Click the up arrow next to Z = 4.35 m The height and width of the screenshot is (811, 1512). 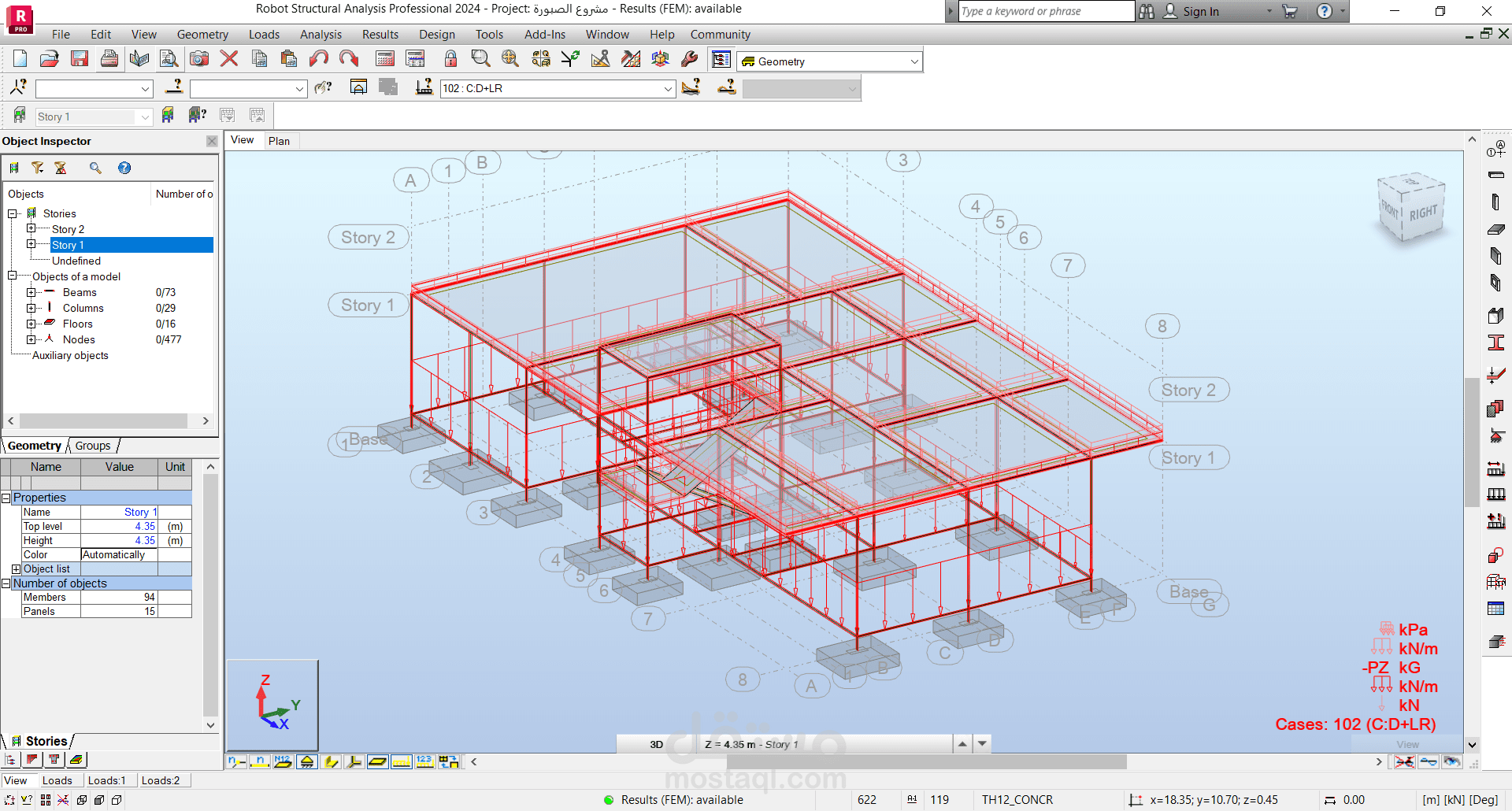[962, 744]
